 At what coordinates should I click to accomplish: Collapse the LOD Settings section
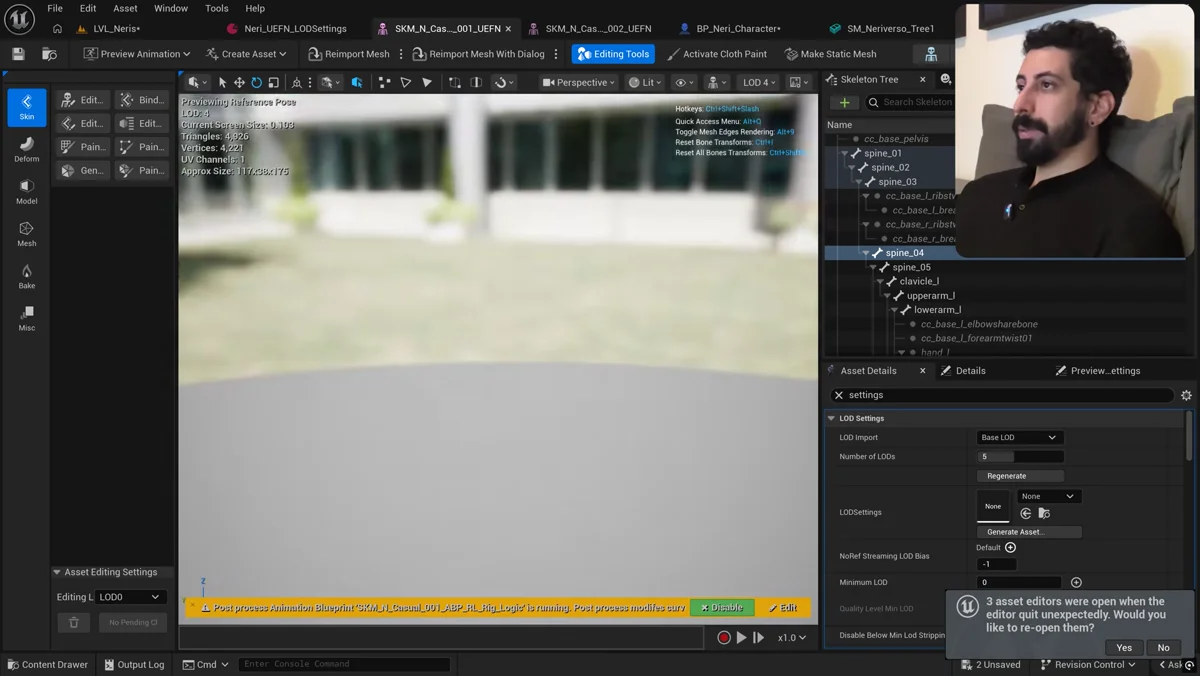[831, 418]
